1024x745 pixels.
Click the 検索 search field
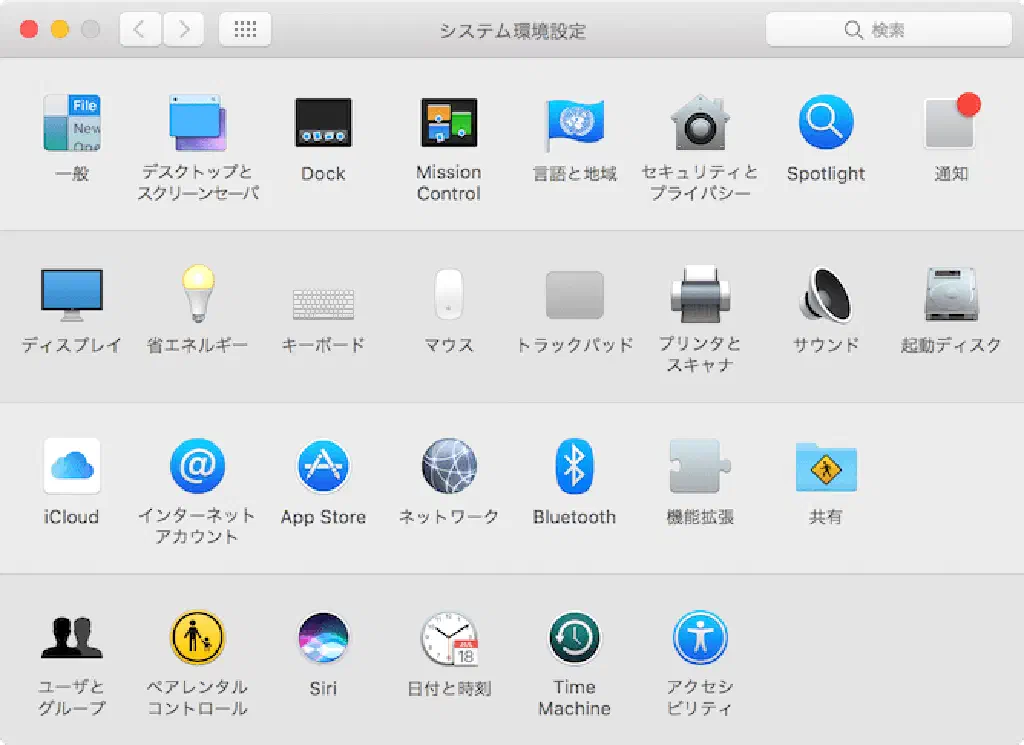[x=888, y=30]
